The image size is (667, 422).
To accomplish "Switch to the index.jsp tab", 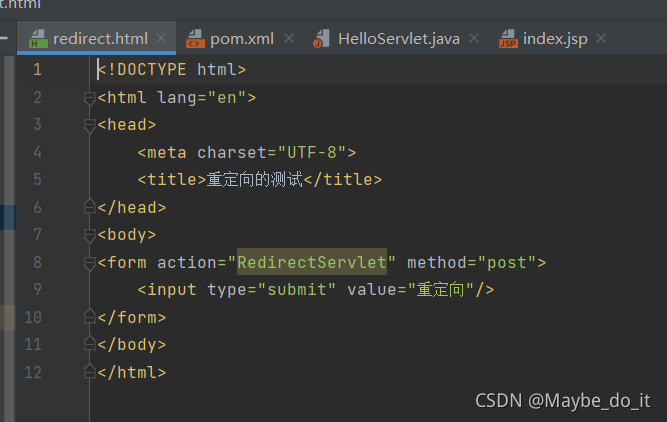I will coord(555,39).
